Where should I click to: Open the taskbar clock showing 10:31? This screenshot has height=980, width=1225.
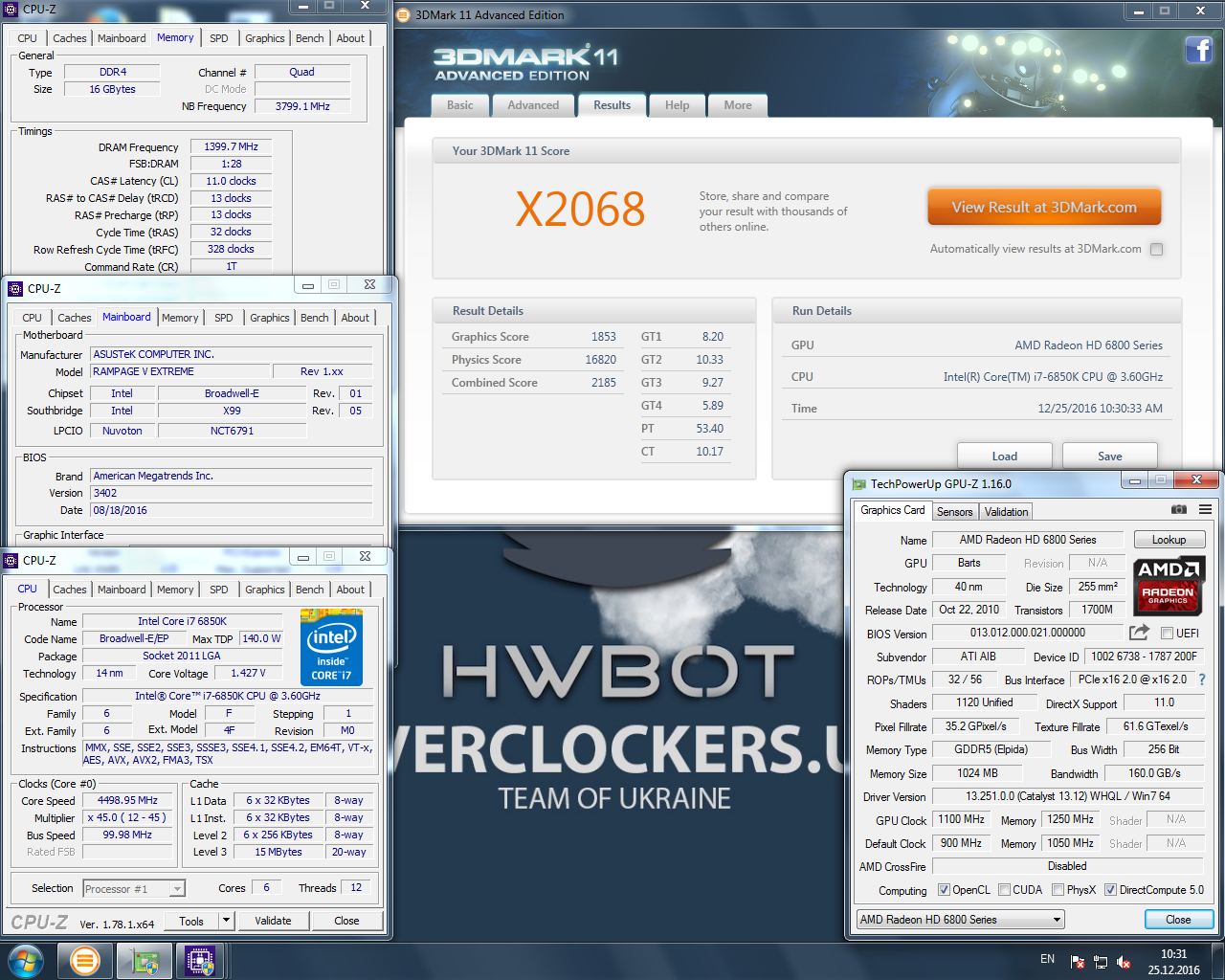(1173, 962)
